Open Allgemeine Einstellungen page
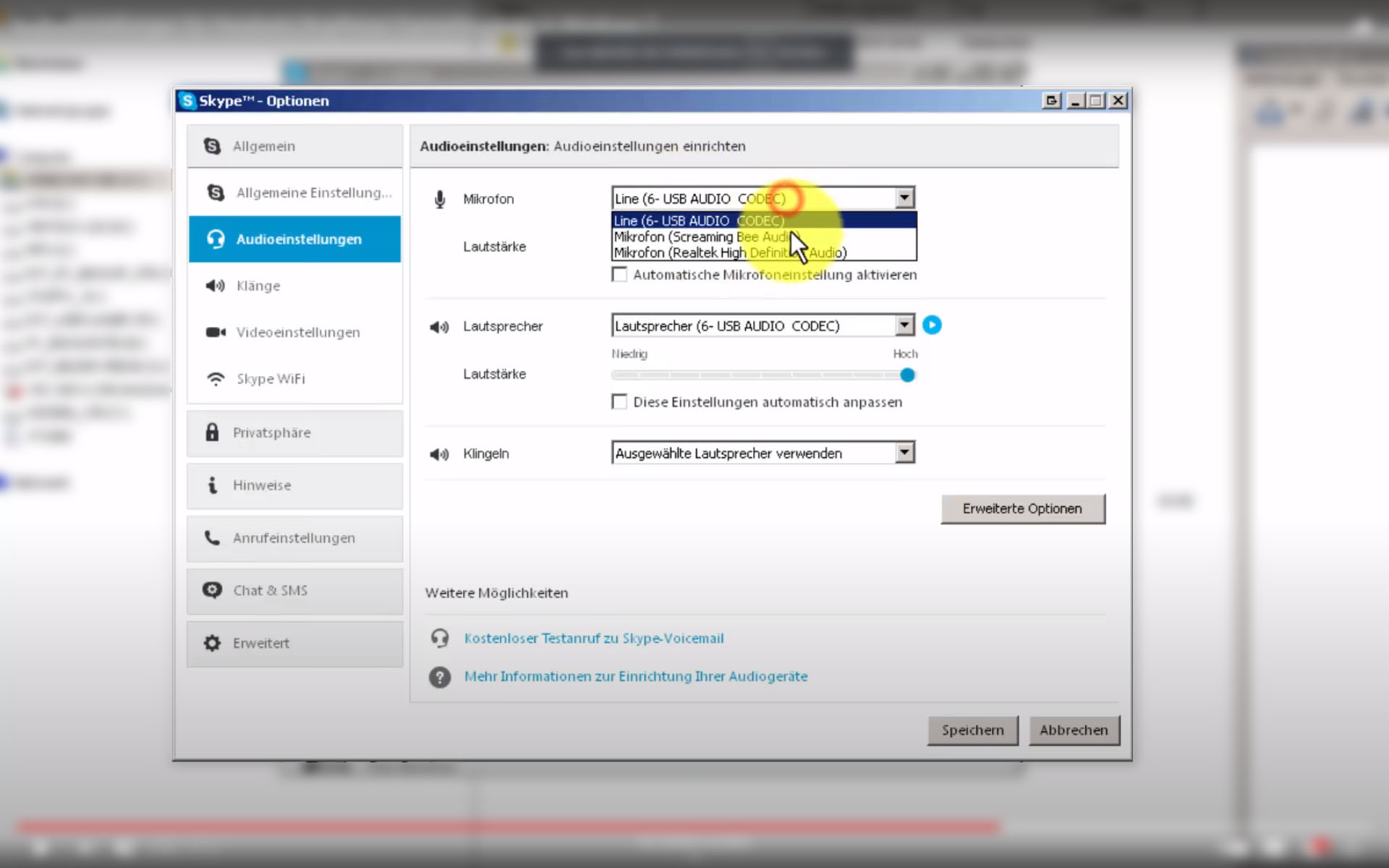The image size is (1389, 868). click(294, 192)
